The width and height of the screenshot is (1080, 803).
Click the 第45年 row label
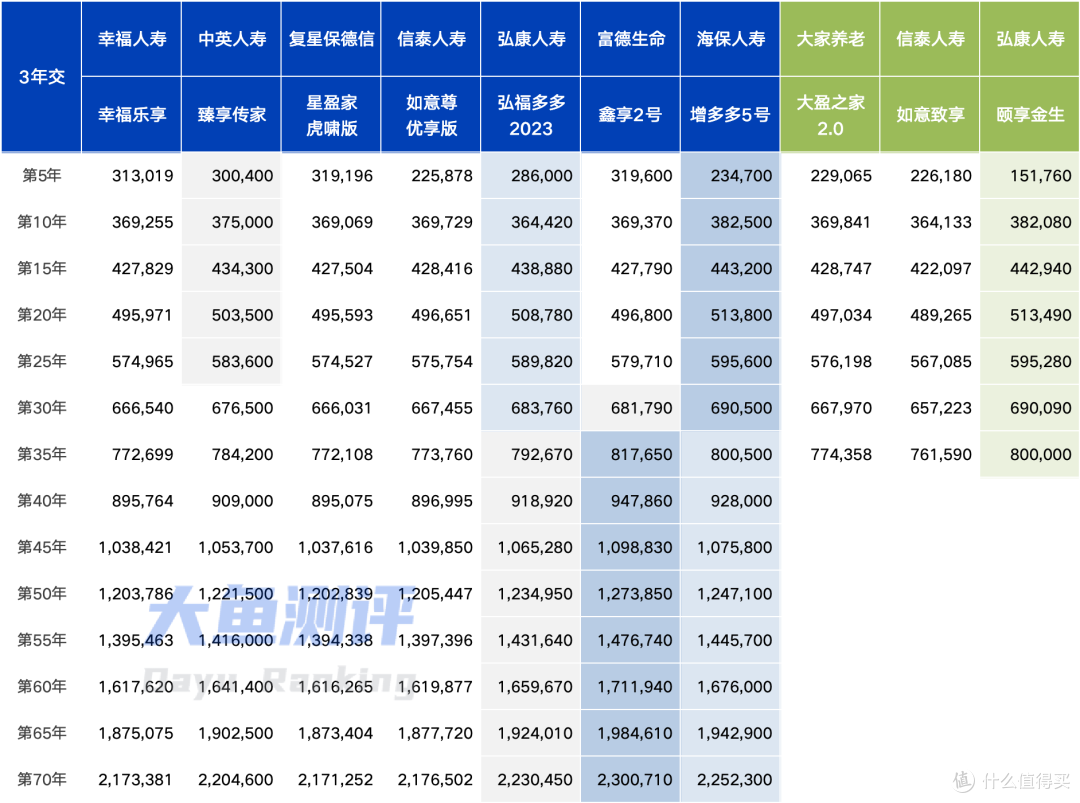(x=42, y=548)
